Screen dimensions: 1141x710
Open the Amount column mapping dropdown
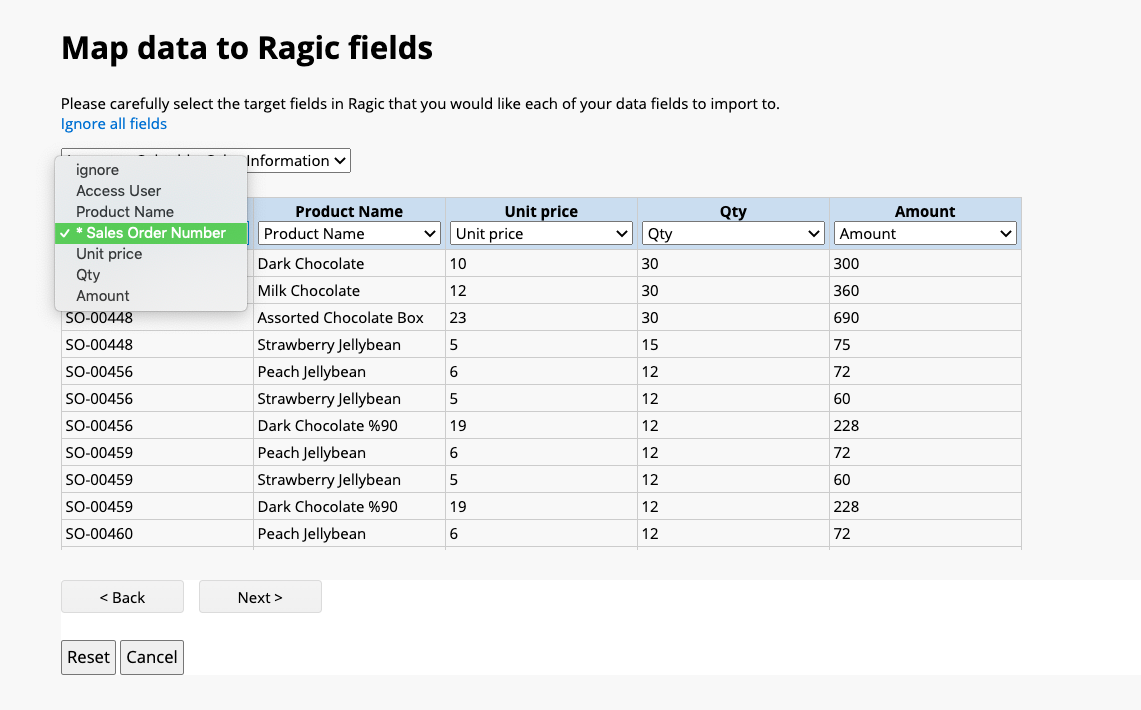point(925,234)
